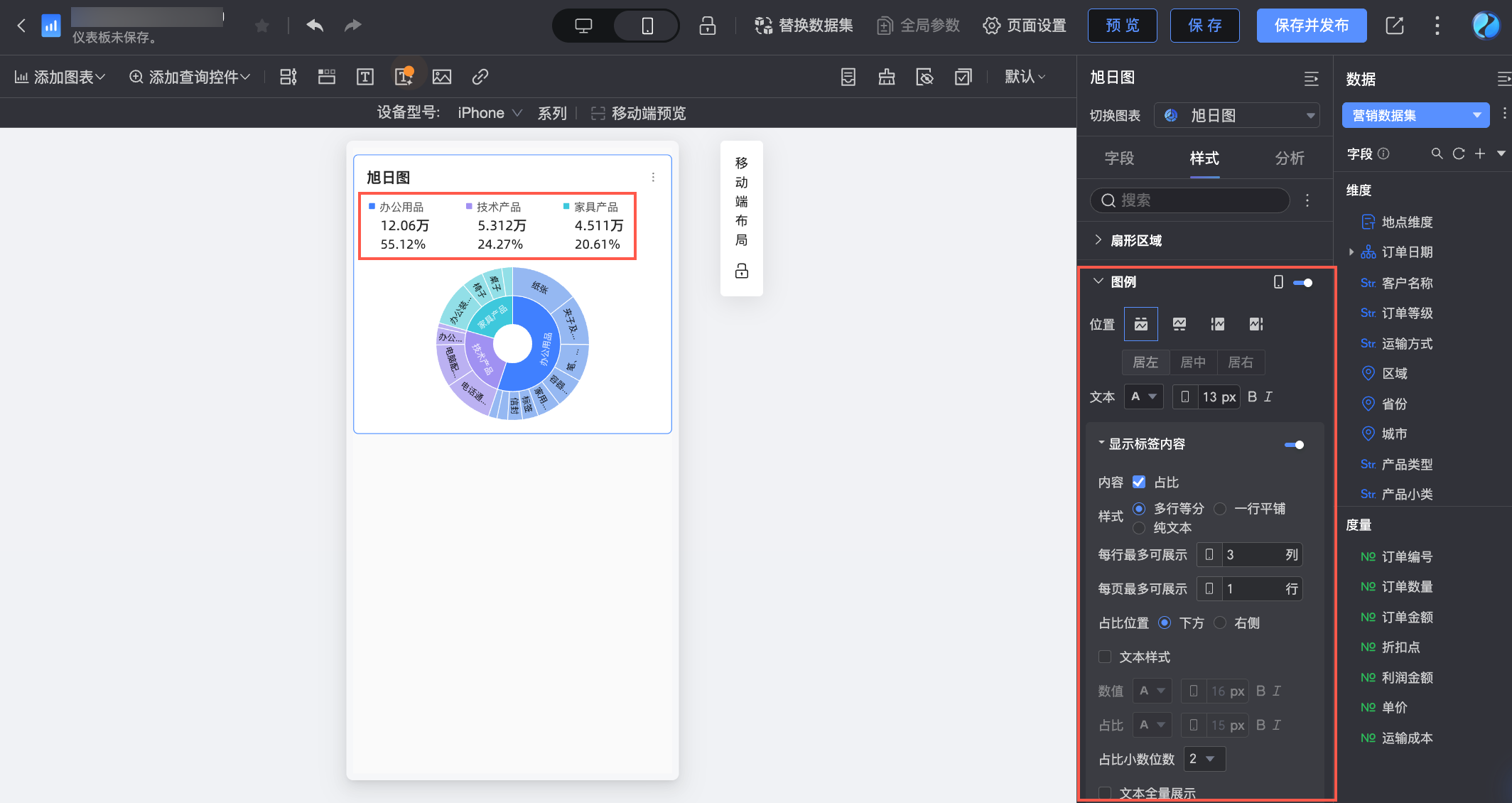Click the 预览 preview button
The width and height of the screenshot is (1512, 803).
click(x=1122, y=26)
